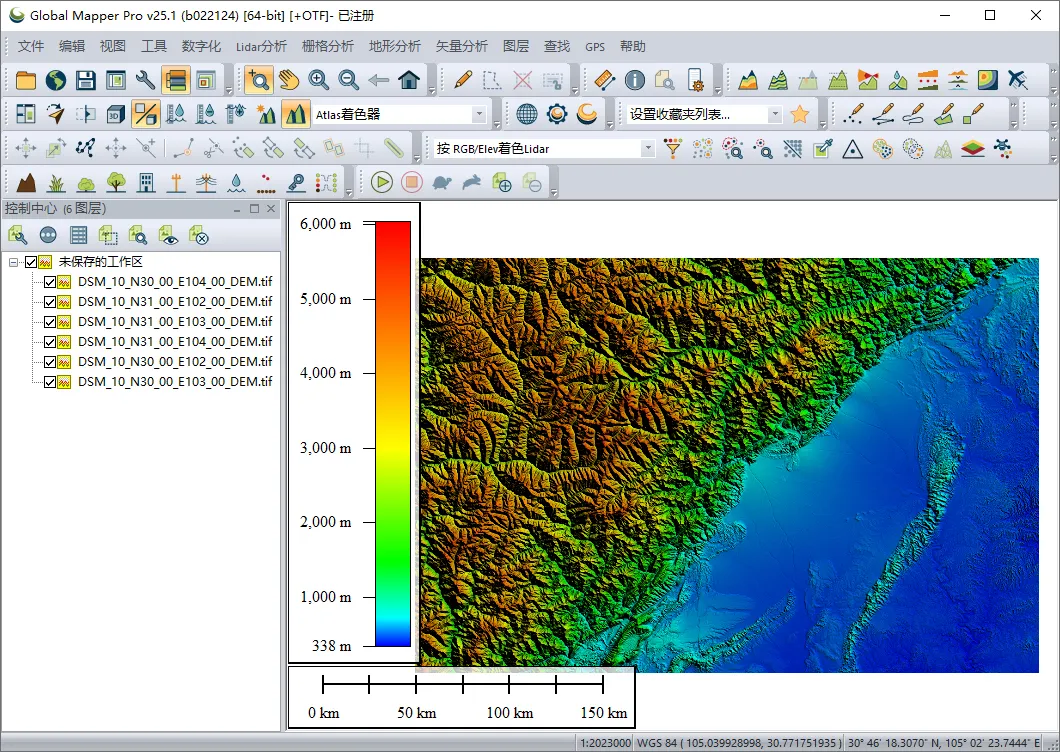Click the Lidar filter funnel icon
The width and height of the screenshot is (1060, 752).
(673, 149)
